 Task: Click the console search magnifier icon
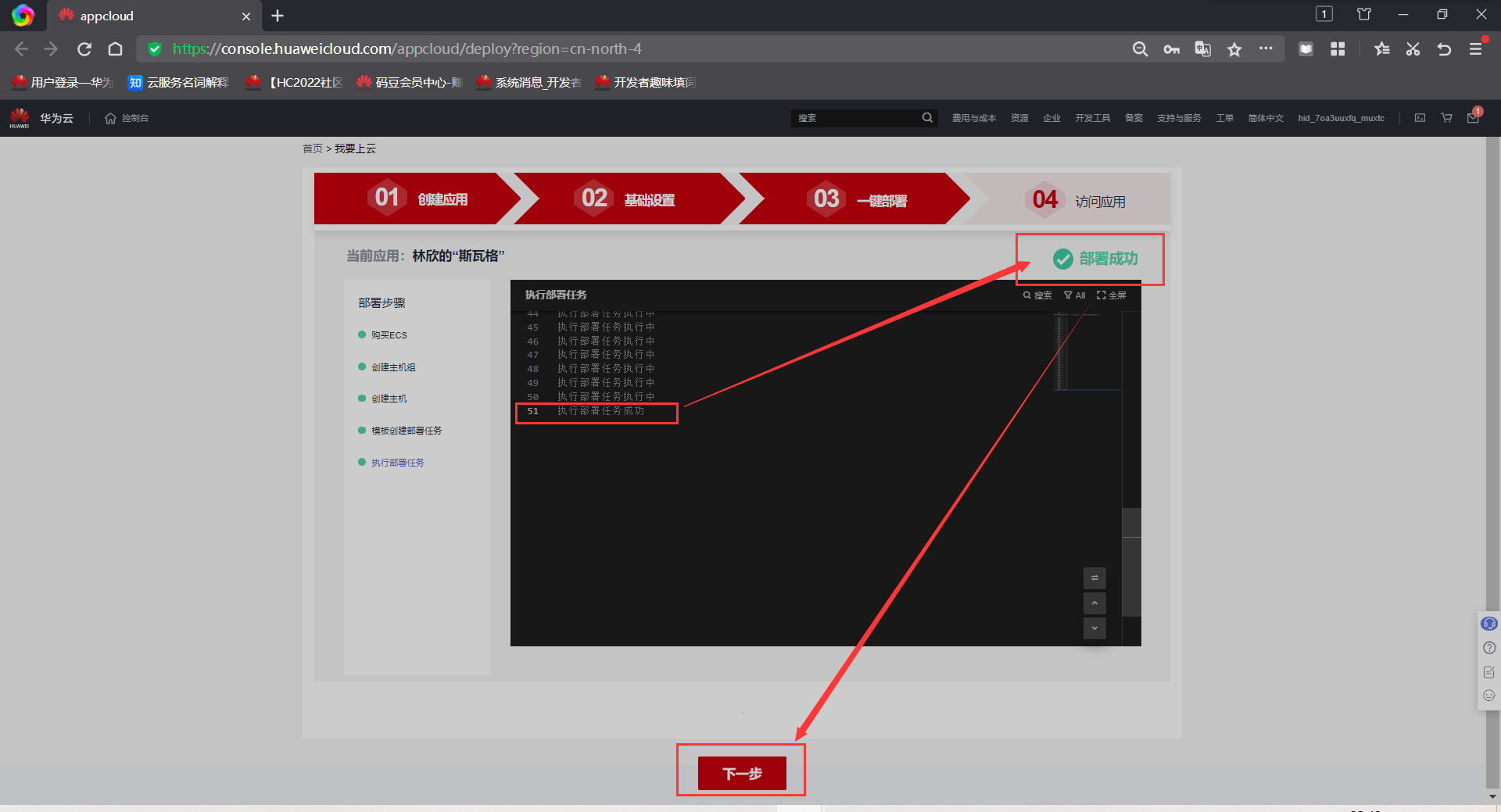coord(927,118)
